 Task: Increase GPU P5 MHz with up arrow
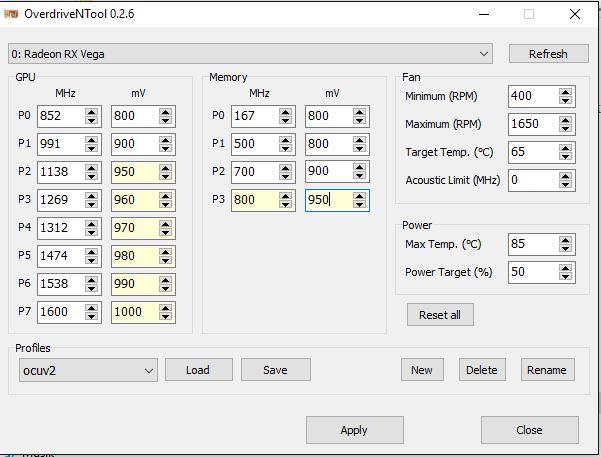click(x=92, y=252)
